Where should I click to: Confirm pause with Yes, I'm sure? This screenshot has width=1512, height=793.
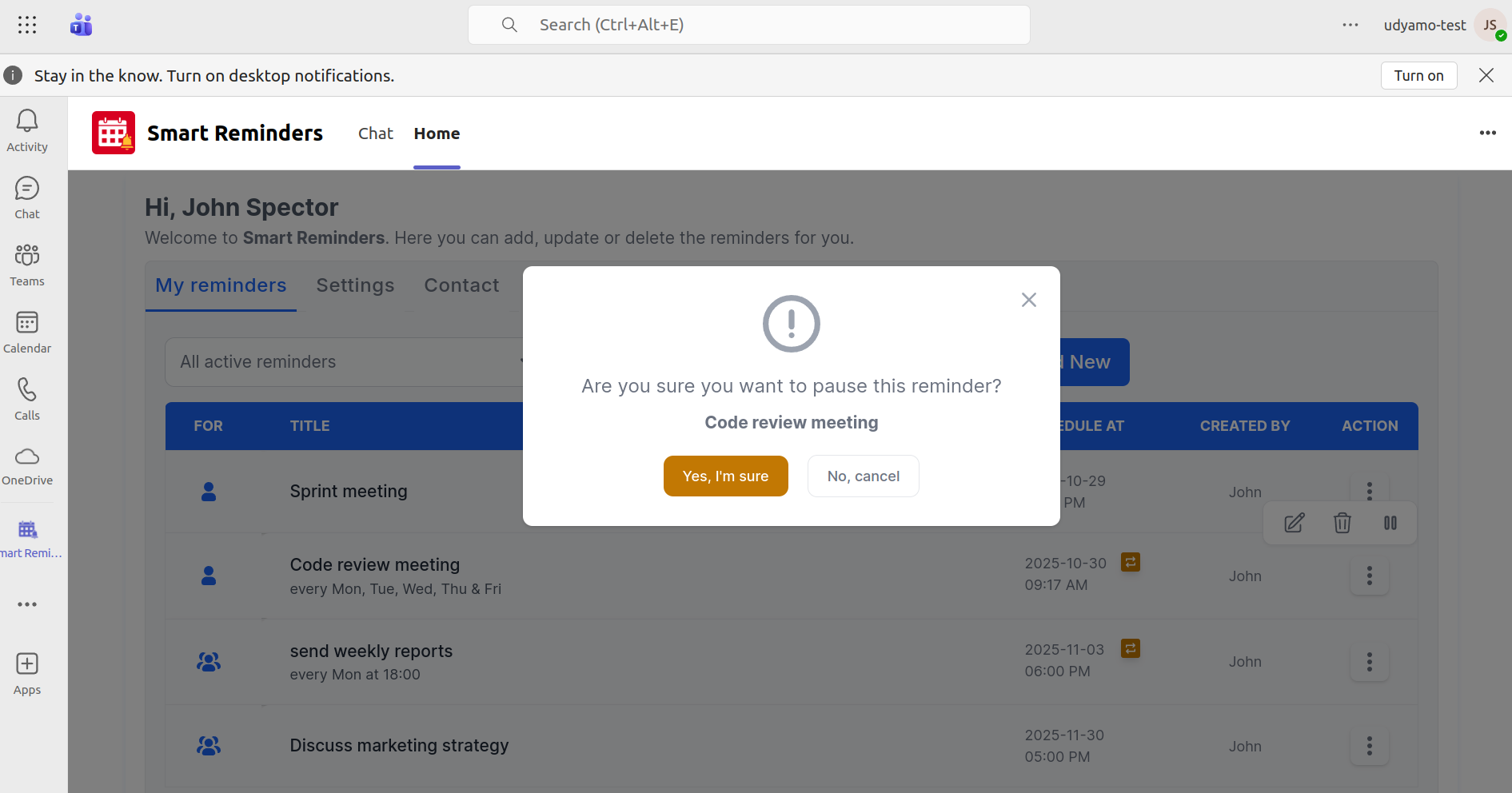point(725,476)
